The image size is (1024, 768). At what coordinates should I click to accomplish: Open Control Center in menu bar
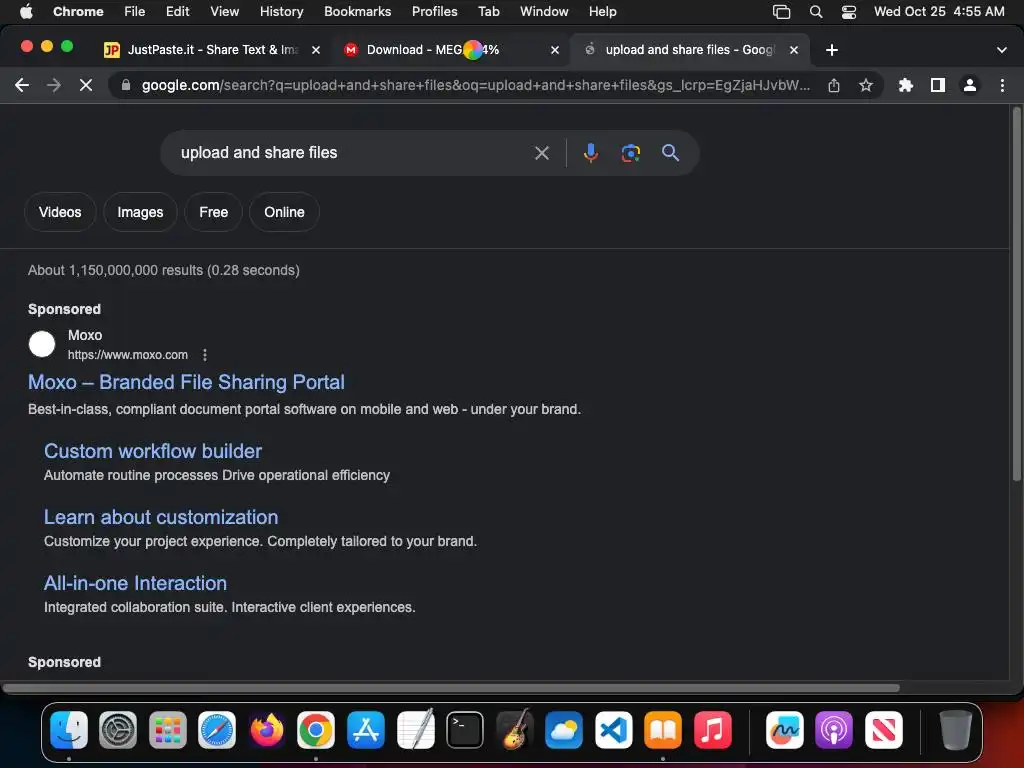pos(848,11)
